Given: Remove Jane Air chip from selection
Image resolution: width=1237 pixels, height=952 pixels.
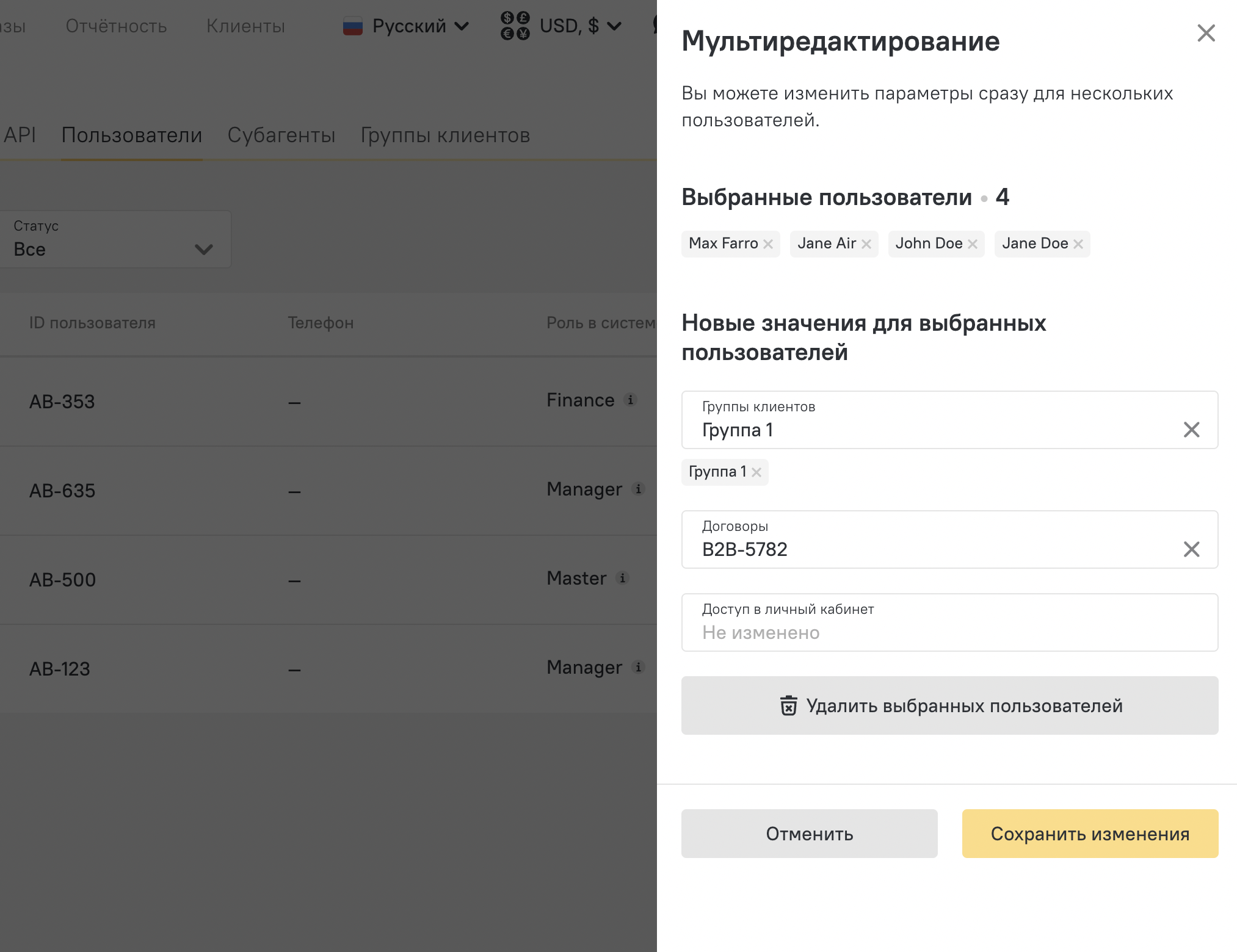Looking at the screenshot, I should coord(866,244).
